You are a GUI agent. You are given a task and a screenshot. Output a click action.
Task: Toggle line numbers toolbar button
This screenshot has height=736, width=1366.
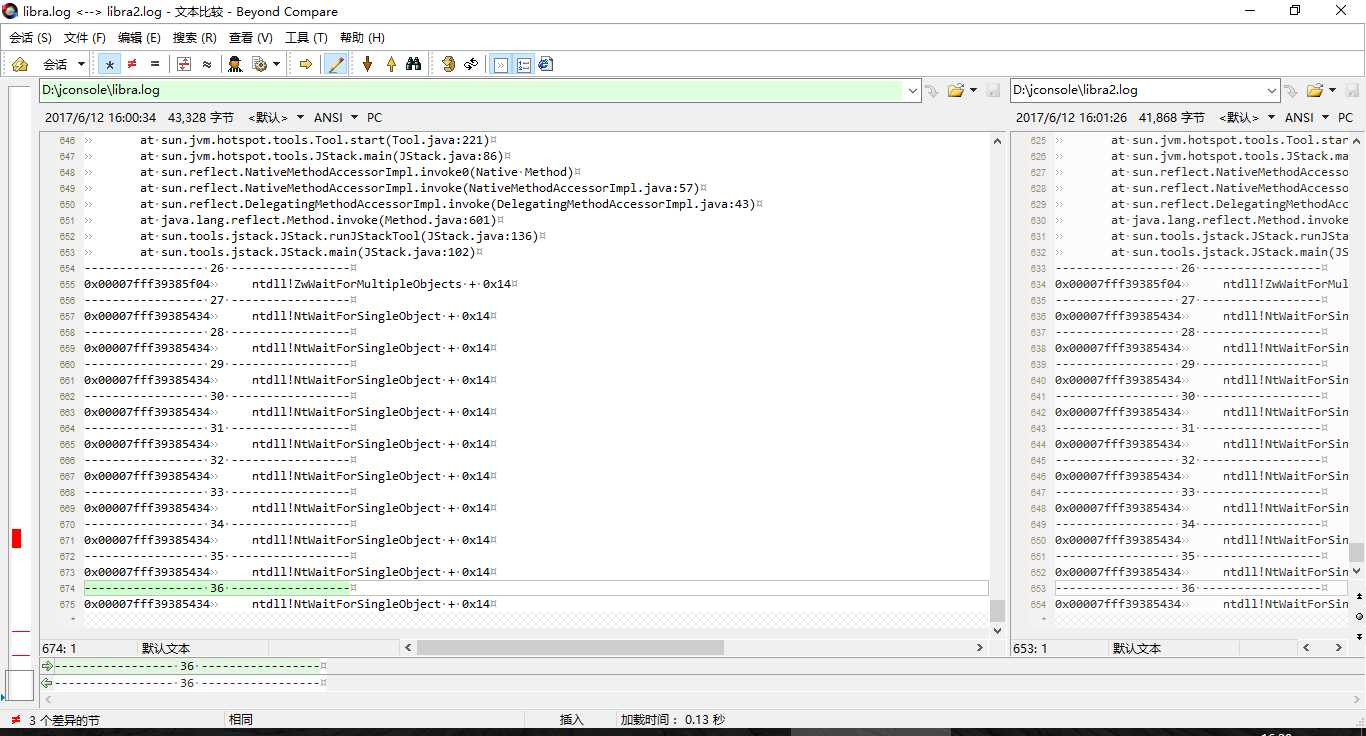[523, 64]
